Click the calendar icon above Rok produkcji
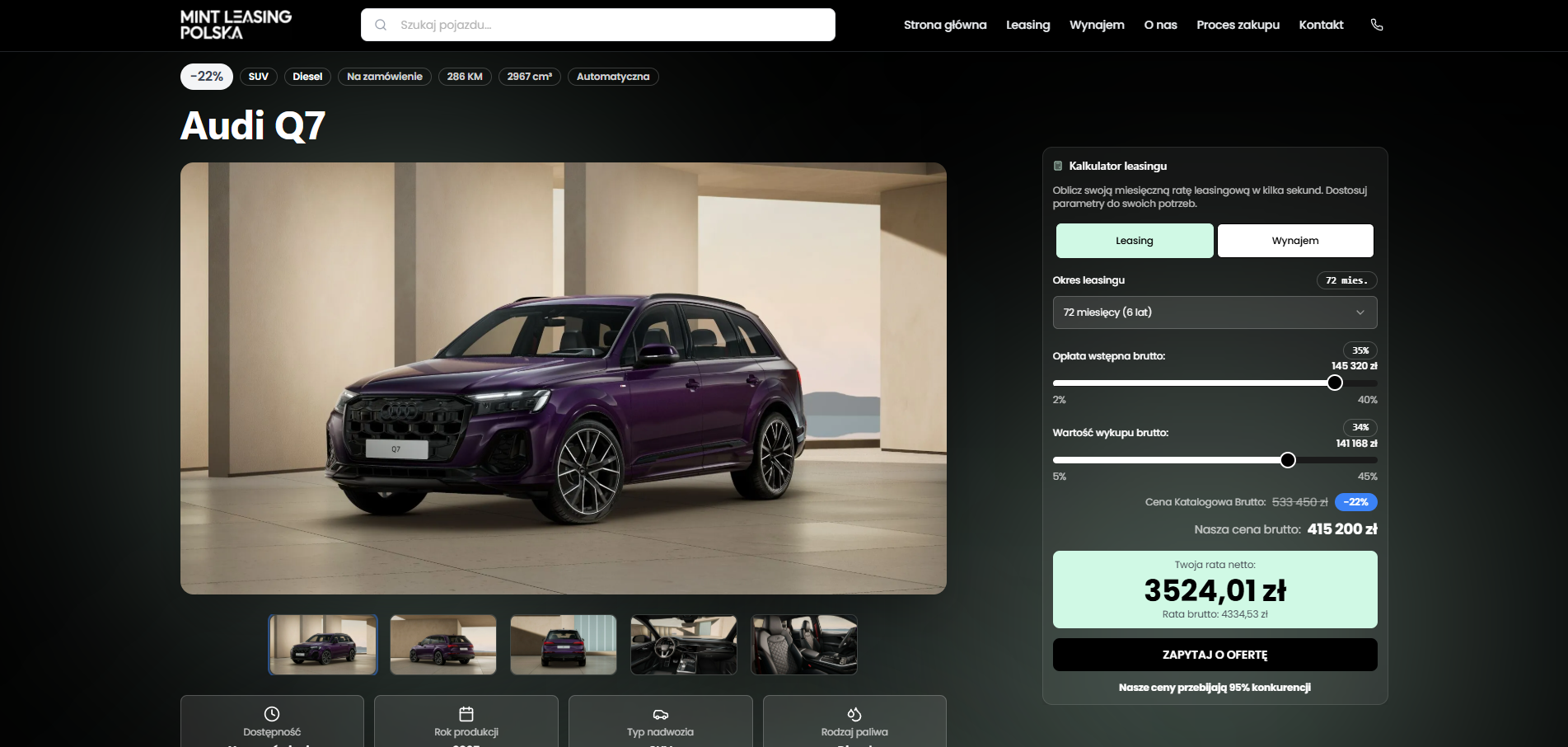This screenshot has width=1568, height=747. tap(466, 713)
